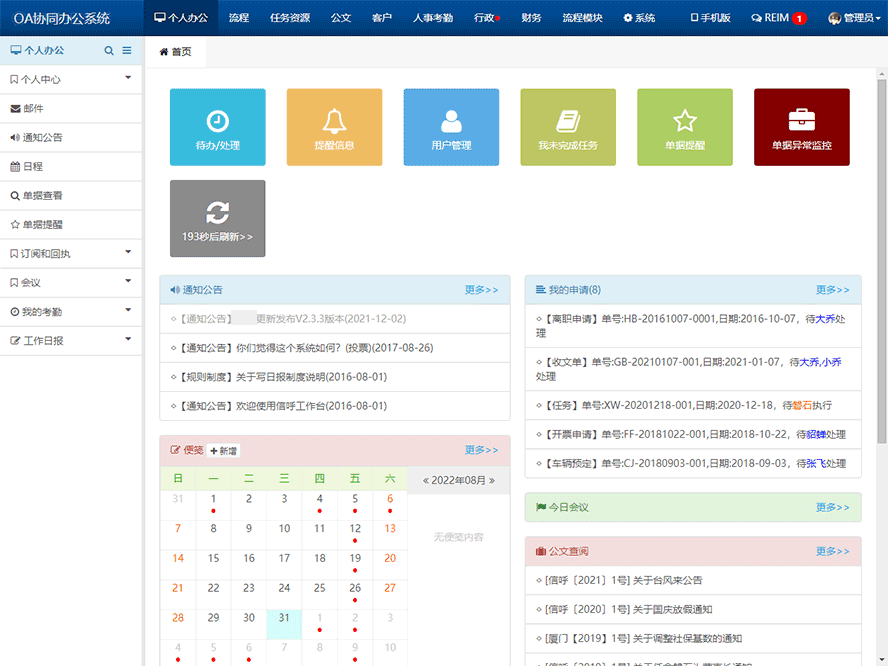
Task: Expand the 订阅和回执 sidebar section
Action: click(x=70, y=253)
